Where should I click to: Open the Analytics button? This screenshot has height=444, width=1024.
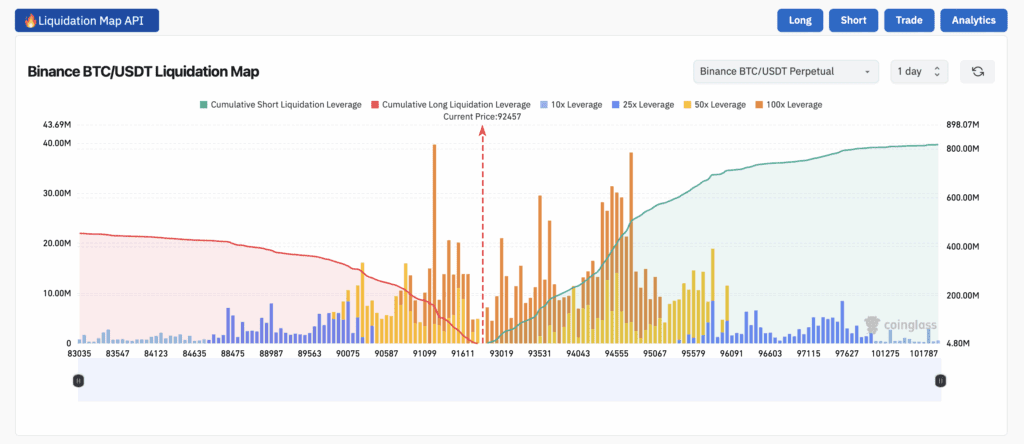click(974, 20)
